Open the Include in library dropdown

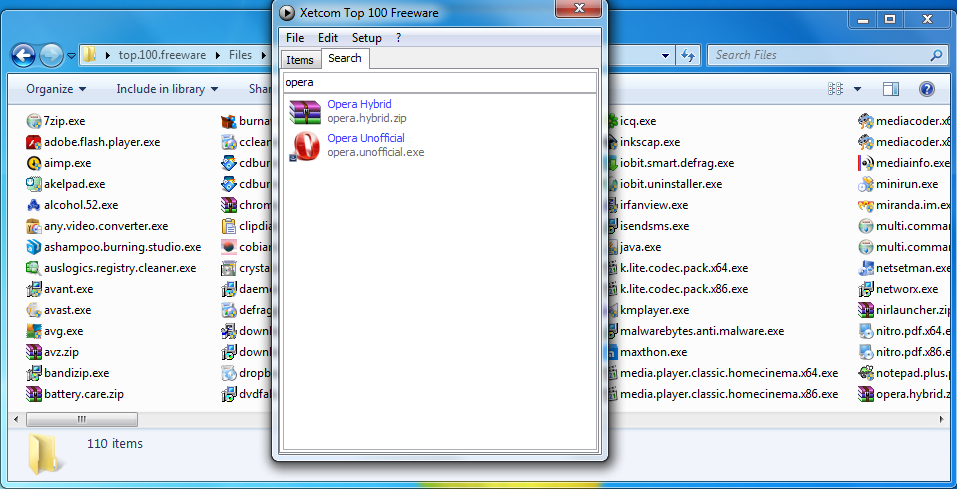(166, 89)
